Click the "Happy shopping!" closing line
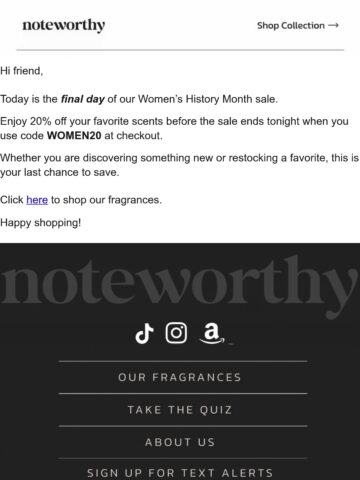The height and width of the screenshot is (480, 360). click(x=41, y=223)
